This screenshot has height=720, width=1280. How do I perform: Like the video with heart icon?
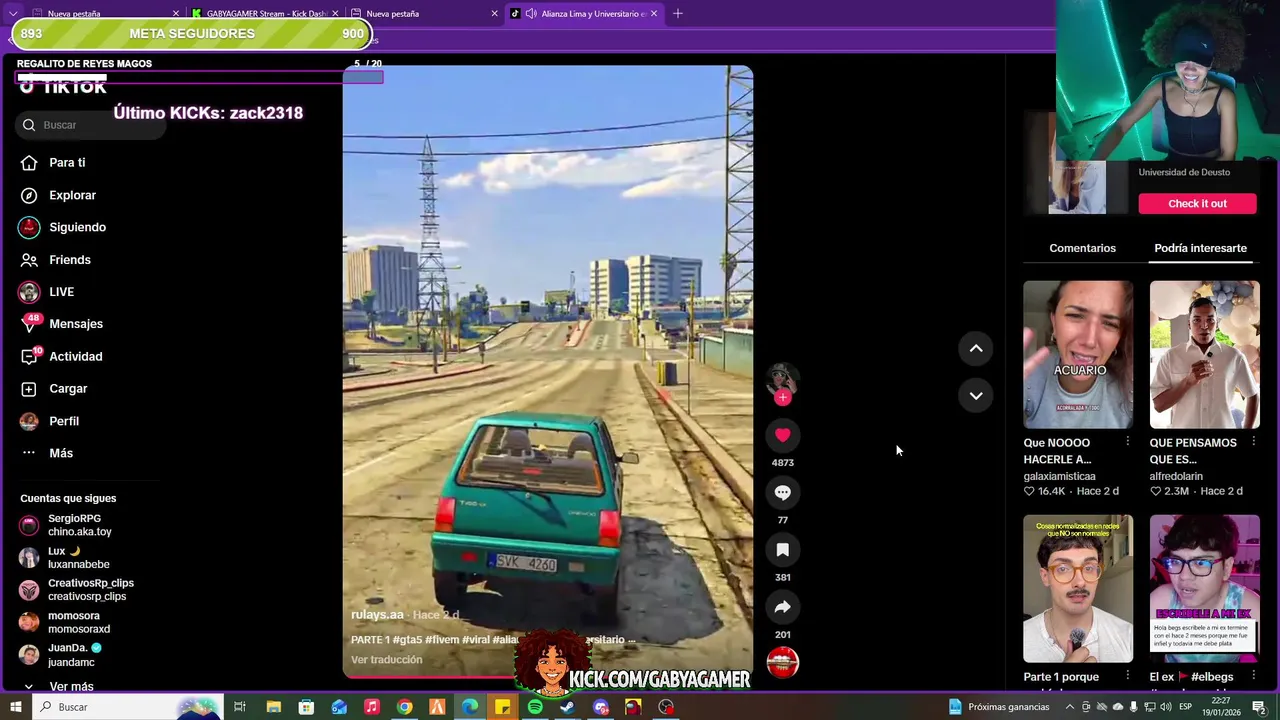(782, 435)
